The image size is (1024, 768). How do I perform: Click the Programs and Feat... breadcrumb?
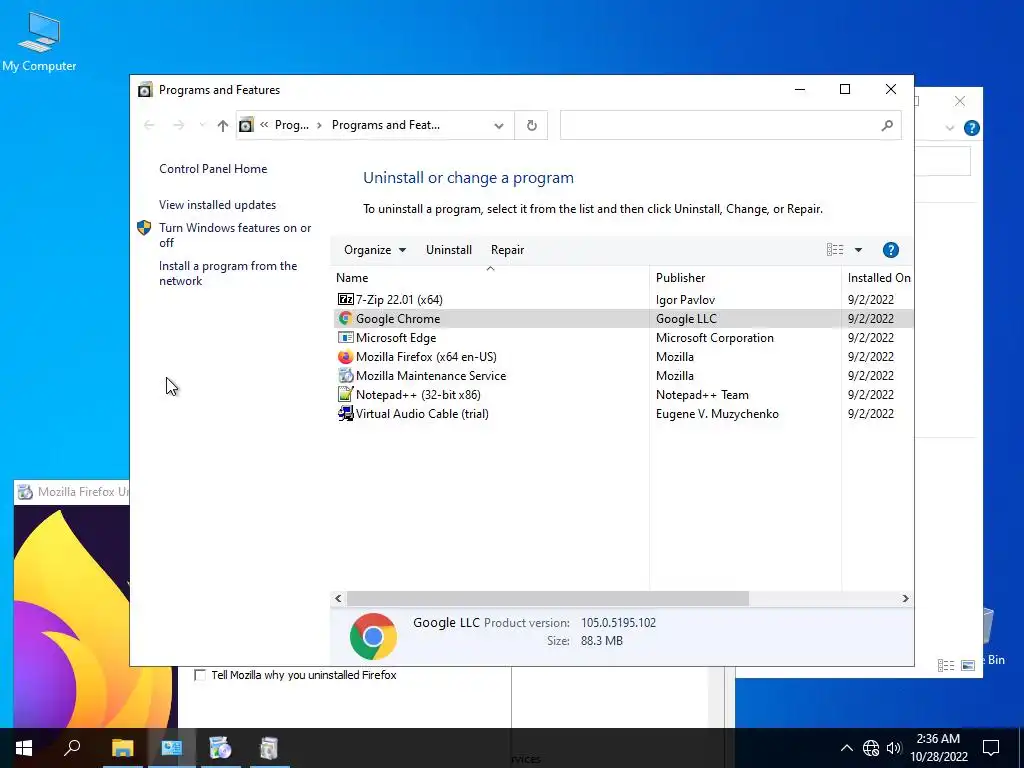click(385, 125)
